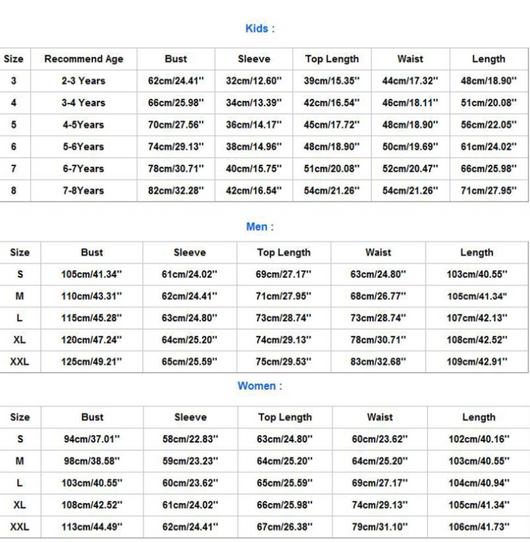Viewport: 530px width, 542px height.
Task: Click Women L top length 65cm/25.59 cell
Action: pos(285,483)
